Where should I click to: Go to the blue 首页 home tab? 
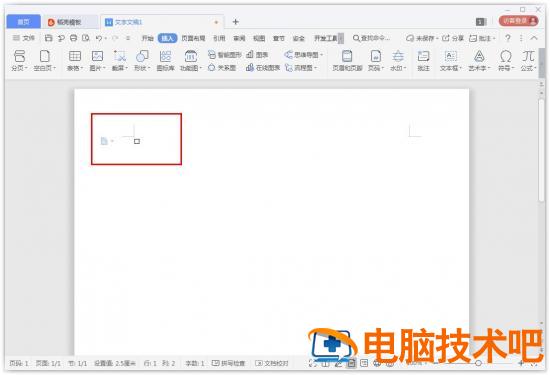[x=24, y=22]
